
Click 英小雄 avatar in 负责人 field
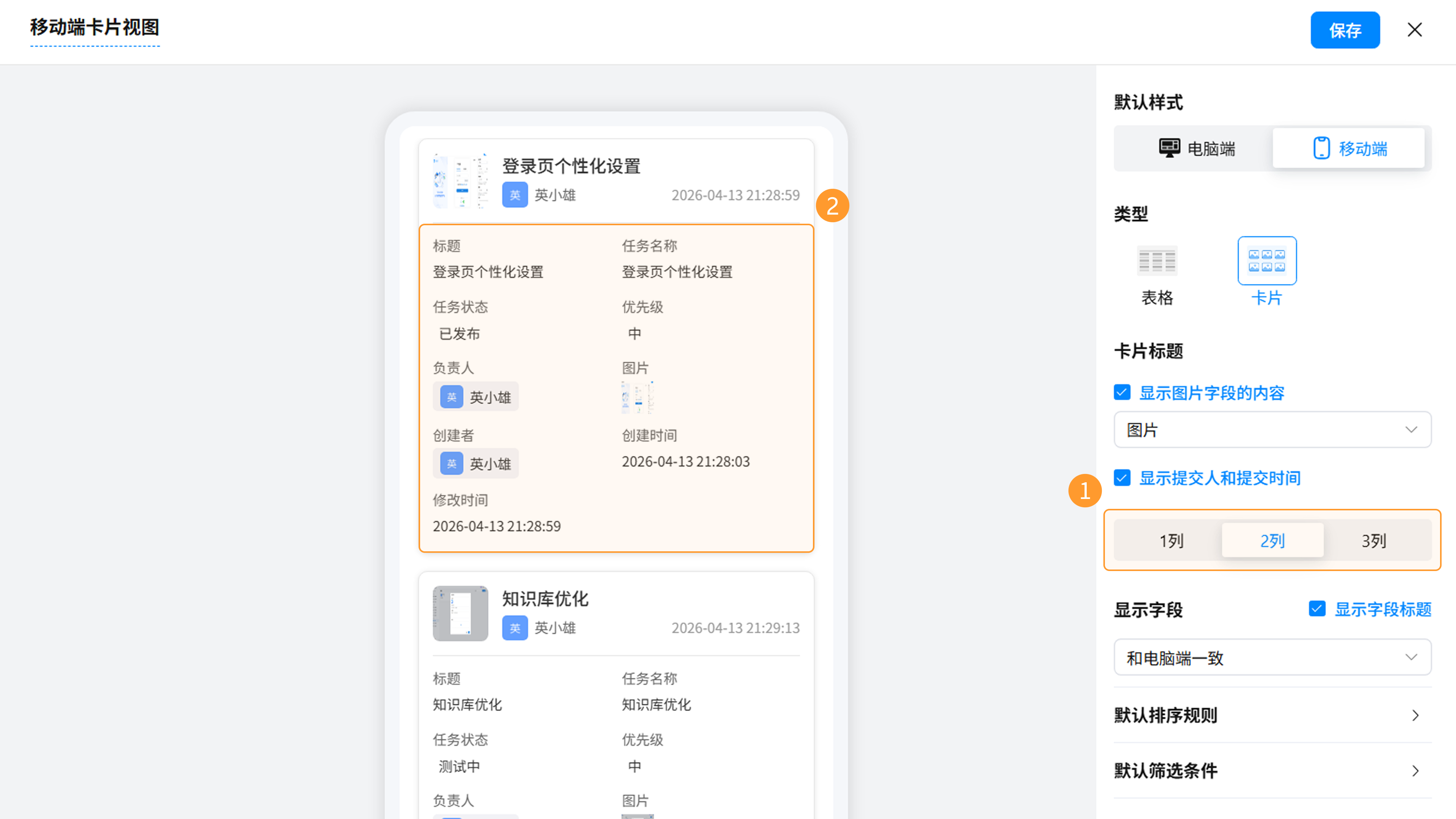tap(452, 397)
